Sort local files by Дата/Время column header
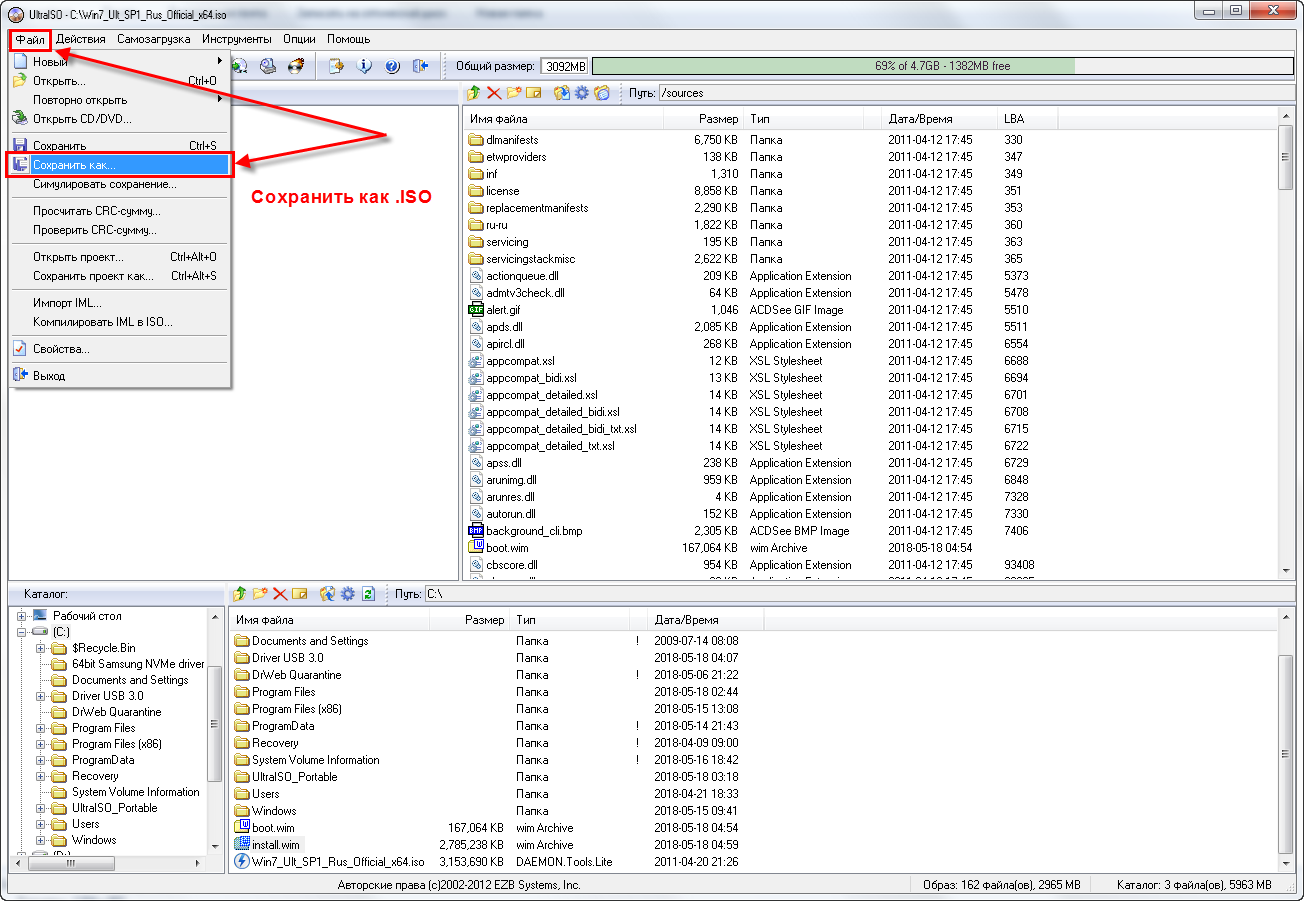The width and height of the screenshot is (1304, 901). coord(706,620)
